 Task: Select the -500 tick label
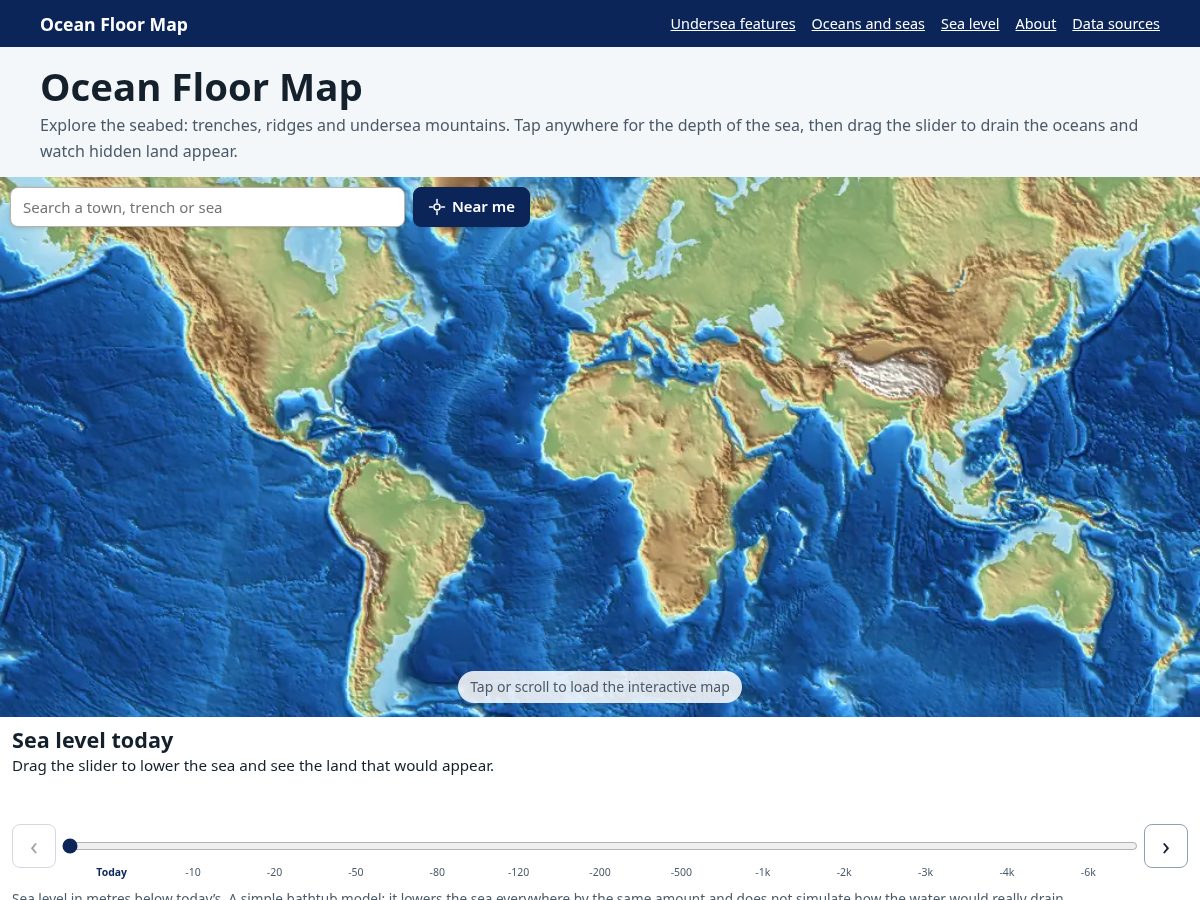coord(682,872)
